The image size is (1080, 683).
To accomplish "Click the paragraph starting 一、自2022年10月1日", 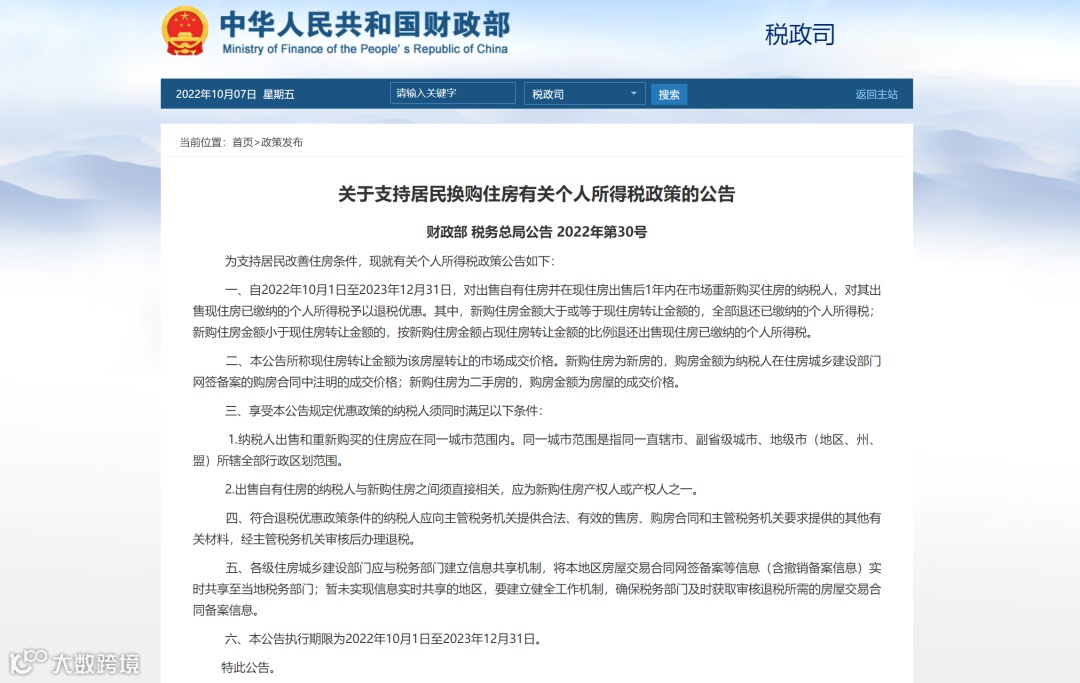I will 537,311.
